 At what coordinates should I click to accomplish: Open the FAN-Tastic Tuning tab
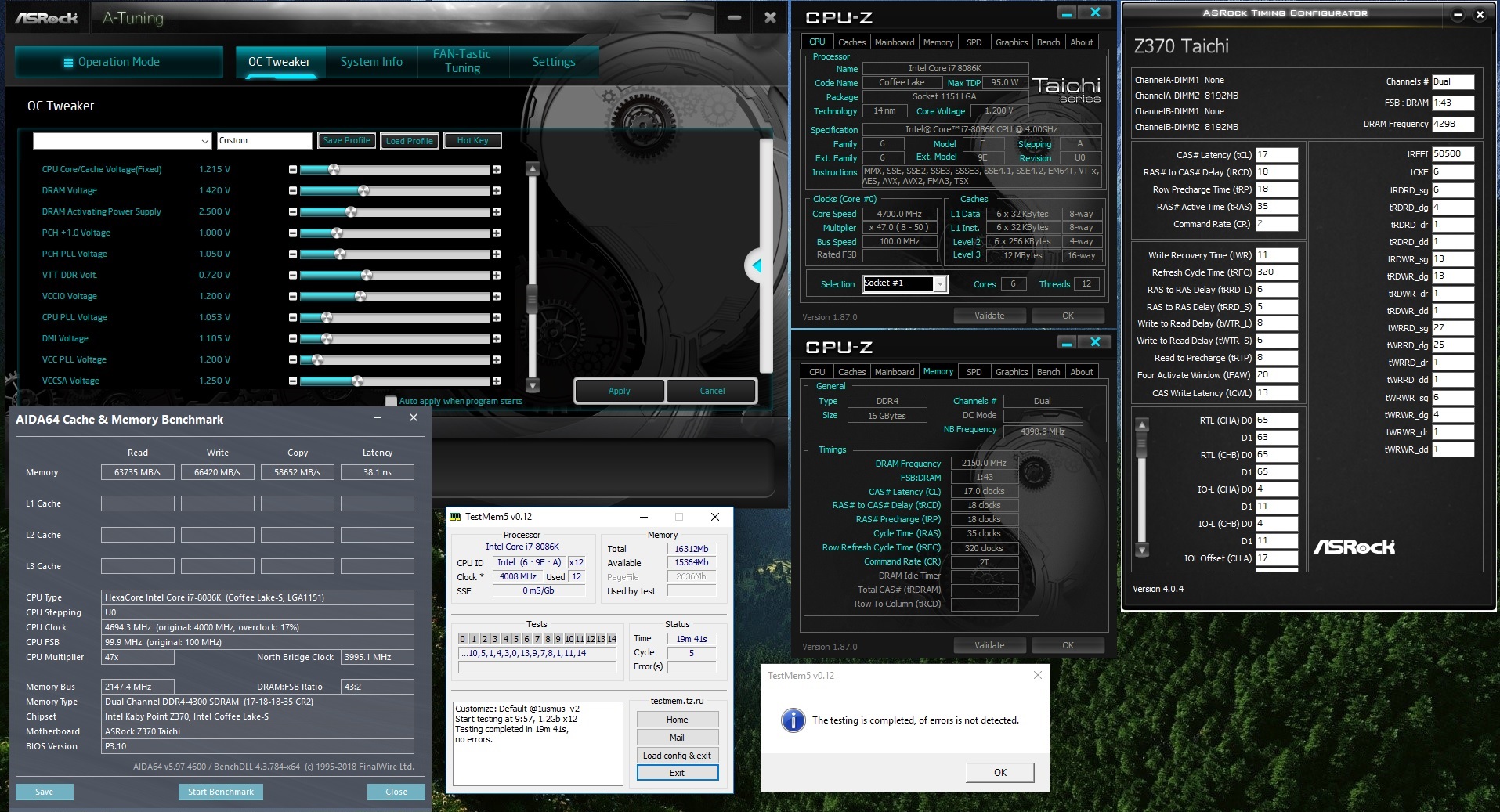point(462,61)
